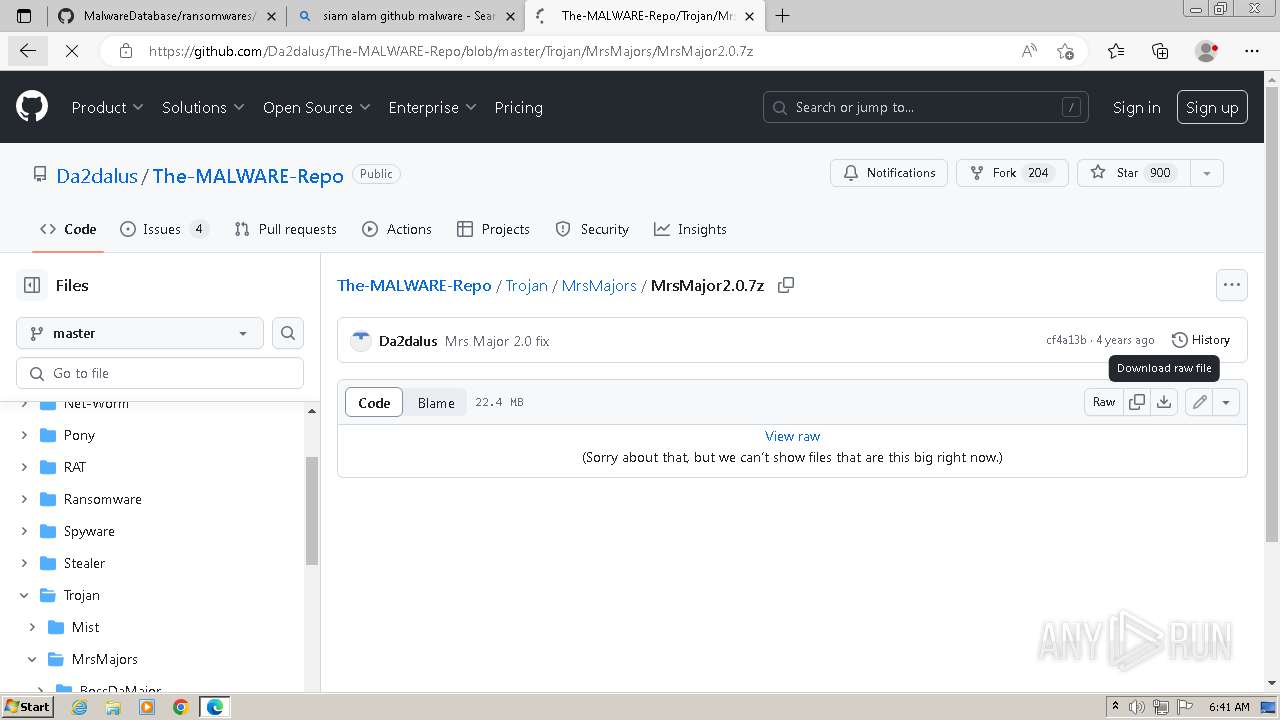Screen dimensions: 1280x720
Task: Copy raw file icon
Action: pyautogui.click(x=1137, y=402)
